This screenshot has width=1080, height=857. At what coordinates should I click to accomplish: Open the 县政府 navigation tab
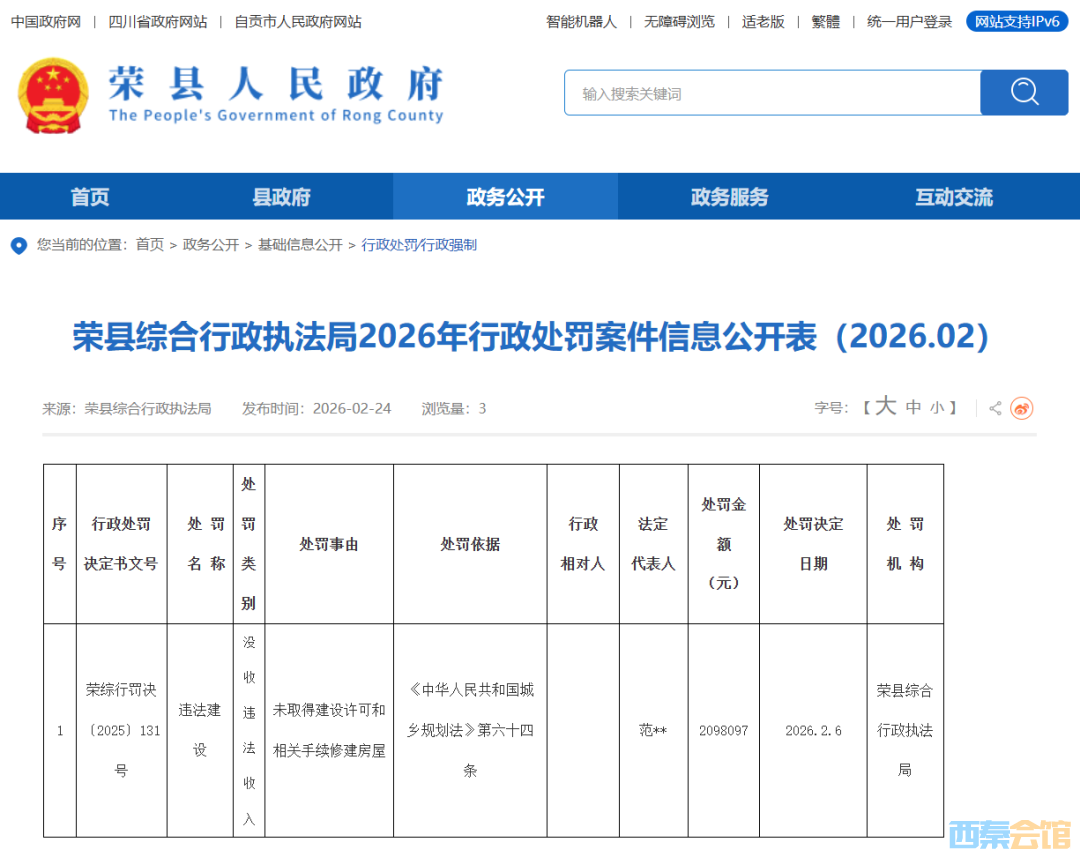pyautogui.click(x=281, y=197)
